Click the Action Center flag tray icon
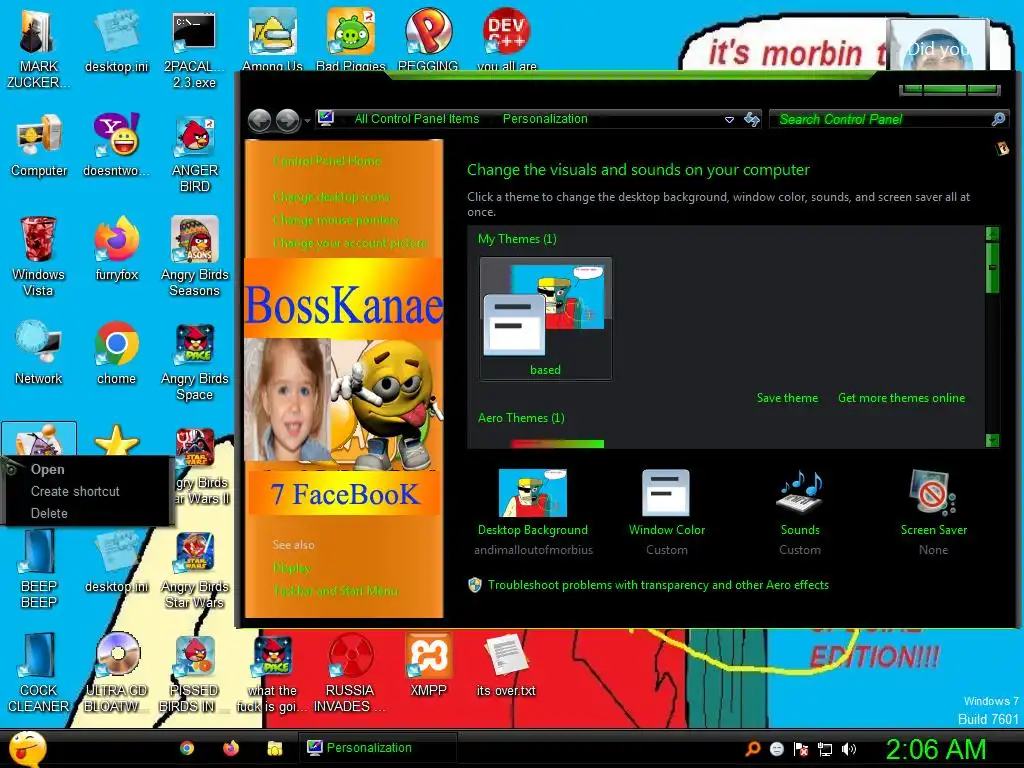Image resolution: width=1024 pixels, height=768 pixels. pyautogui.click(x=801, y=749)
